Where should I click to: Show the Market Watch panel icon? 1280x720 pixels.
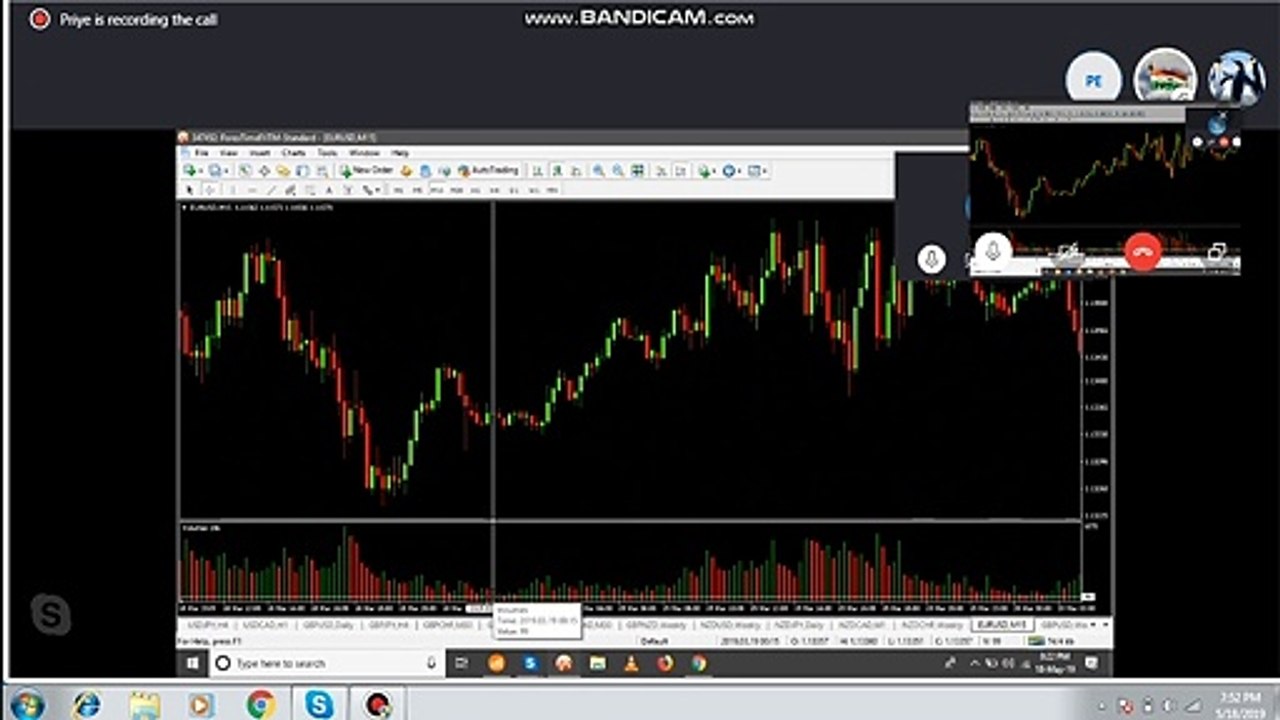pos(245,171)
